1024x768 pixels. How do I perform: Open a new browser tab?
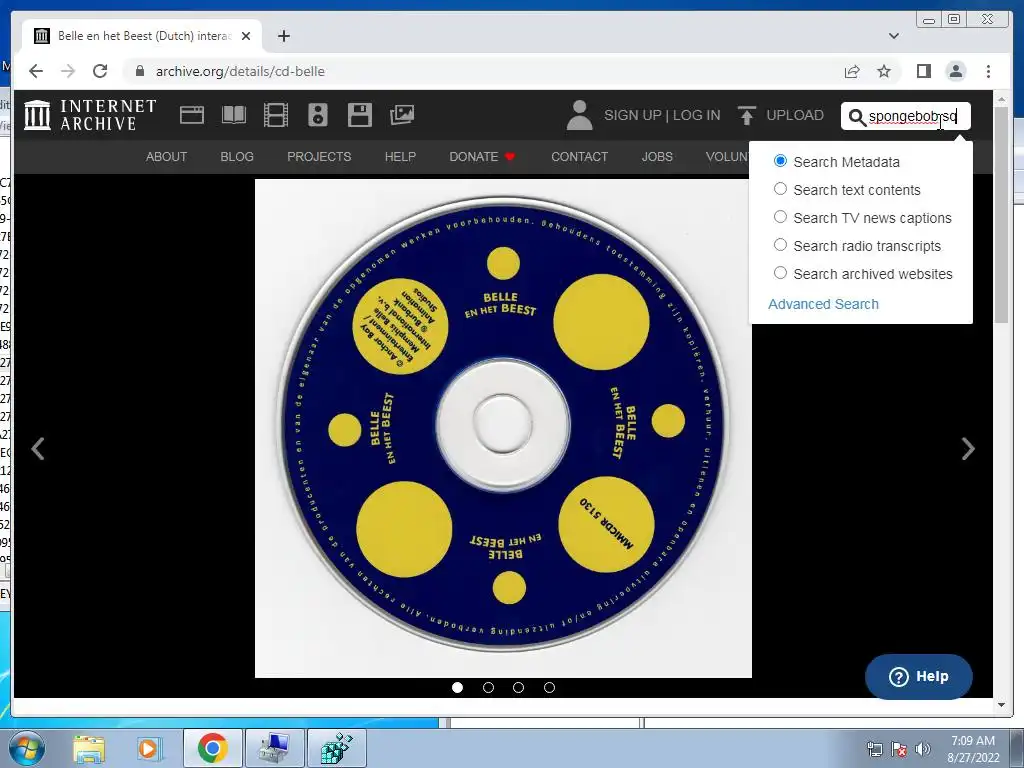click(x=283, y=36)
